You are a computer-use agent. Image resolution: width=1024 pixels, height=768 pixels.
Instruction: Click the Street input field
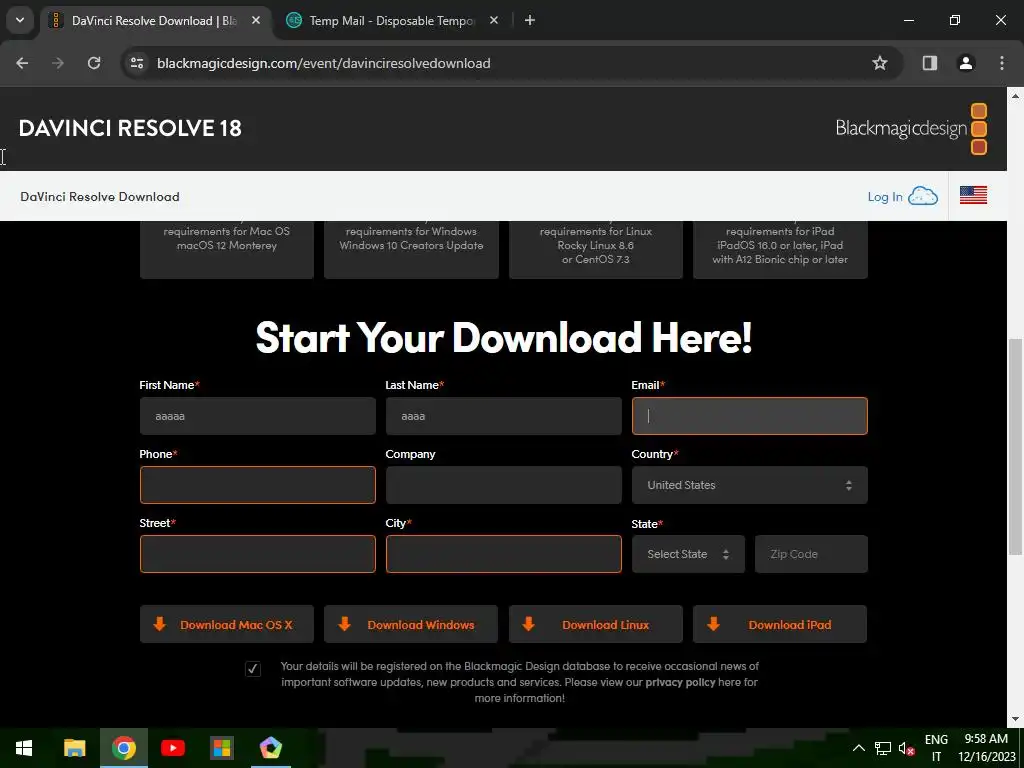pos(257,554)
